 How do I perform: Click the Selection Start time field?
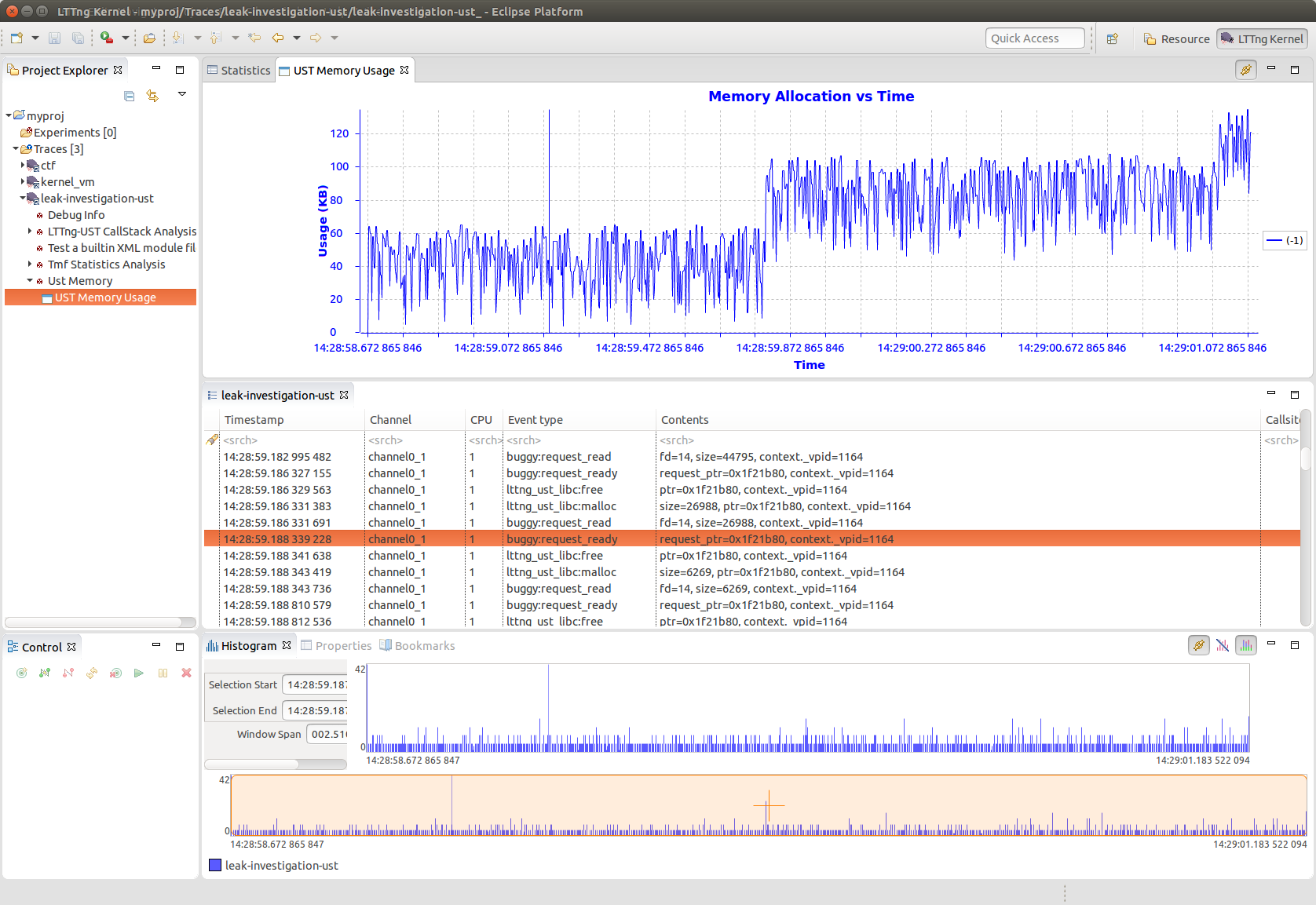pos(315,684)
